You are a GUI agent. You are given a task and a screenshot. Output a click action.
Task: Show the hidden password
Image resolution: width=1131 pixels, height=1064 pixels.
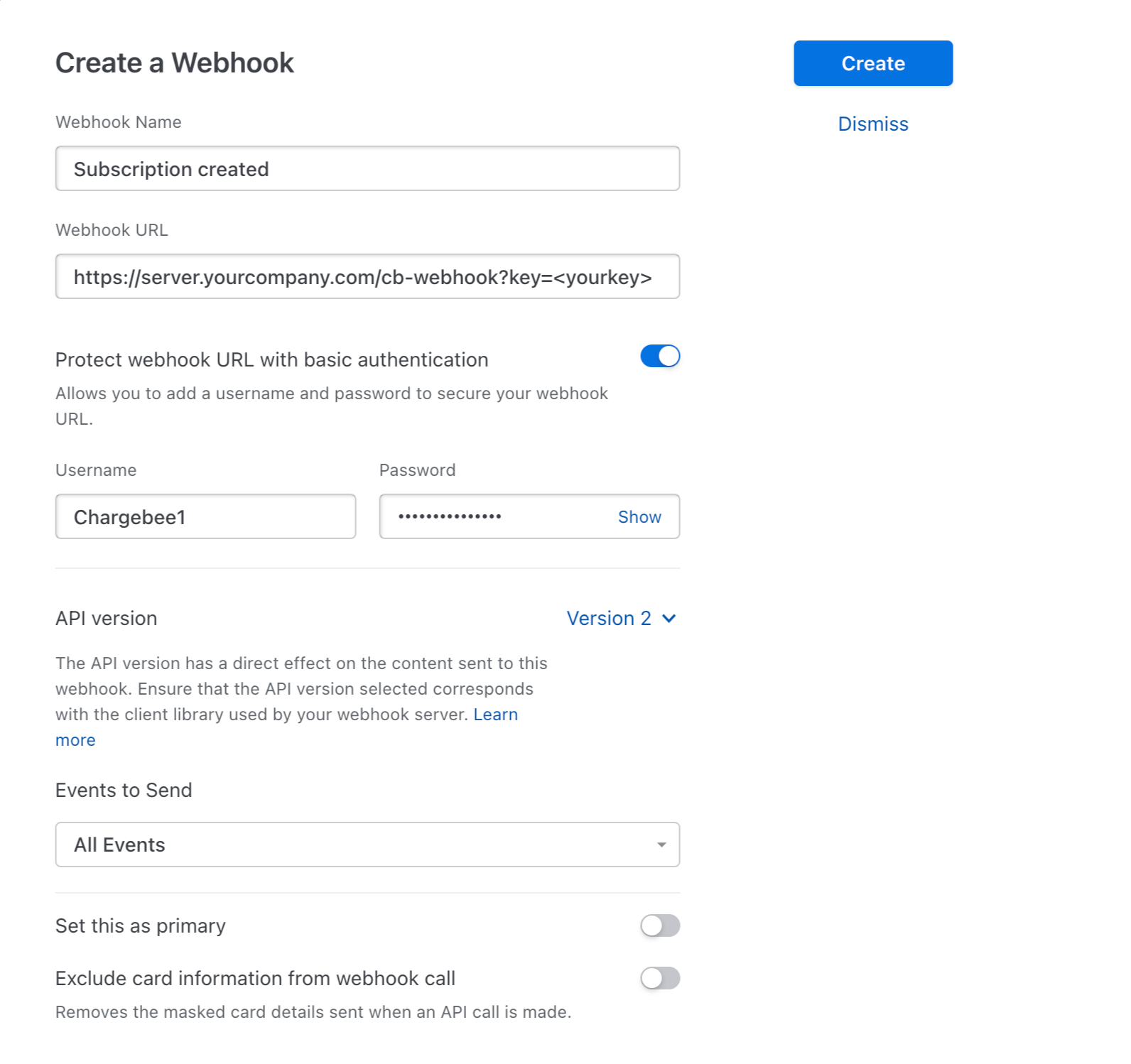(x=639, y=517)
